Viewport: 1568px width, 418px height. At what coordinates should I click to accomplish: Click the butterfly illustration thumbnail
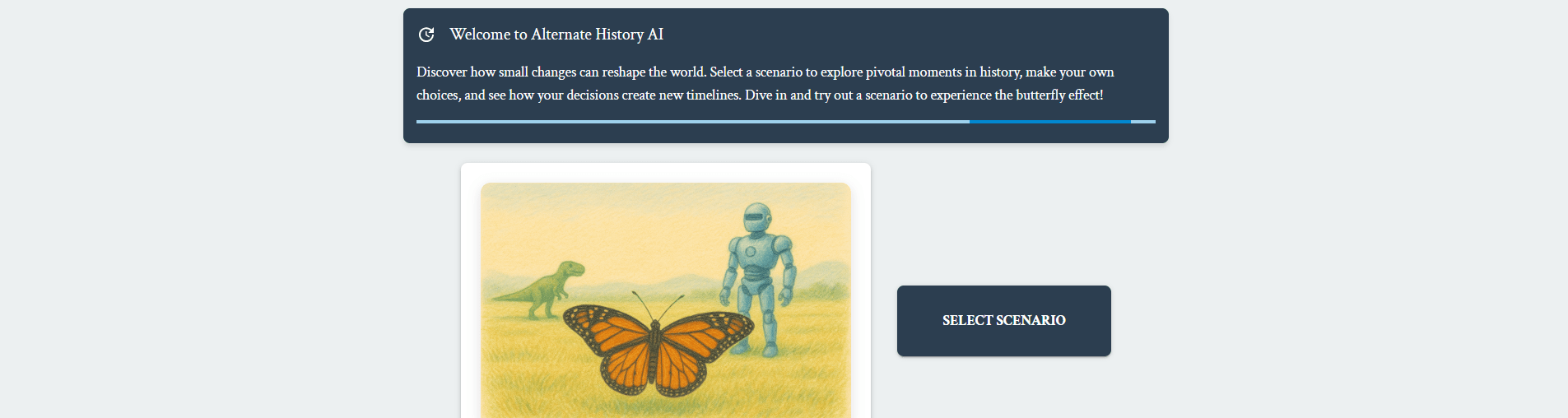(x=665, y=300)
